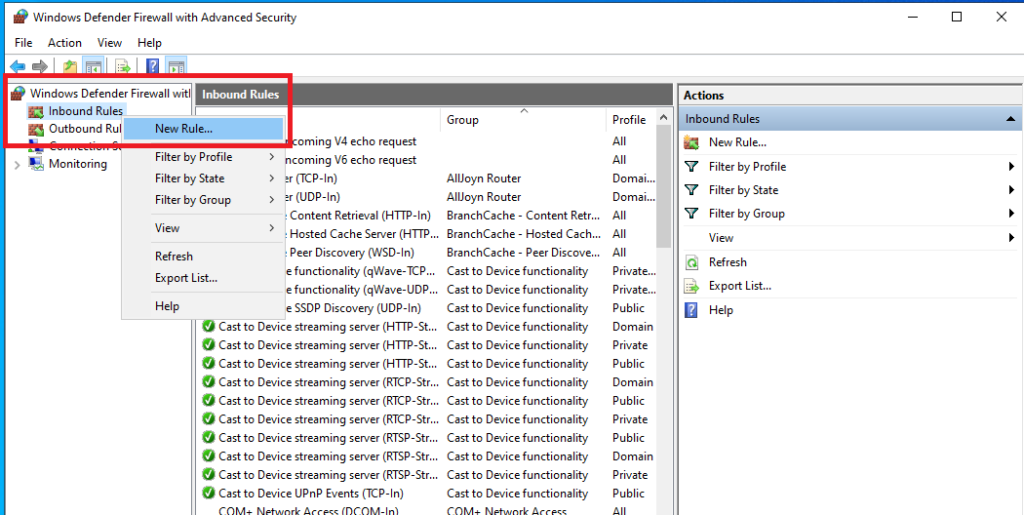Open the Action menu

(65, 42)
